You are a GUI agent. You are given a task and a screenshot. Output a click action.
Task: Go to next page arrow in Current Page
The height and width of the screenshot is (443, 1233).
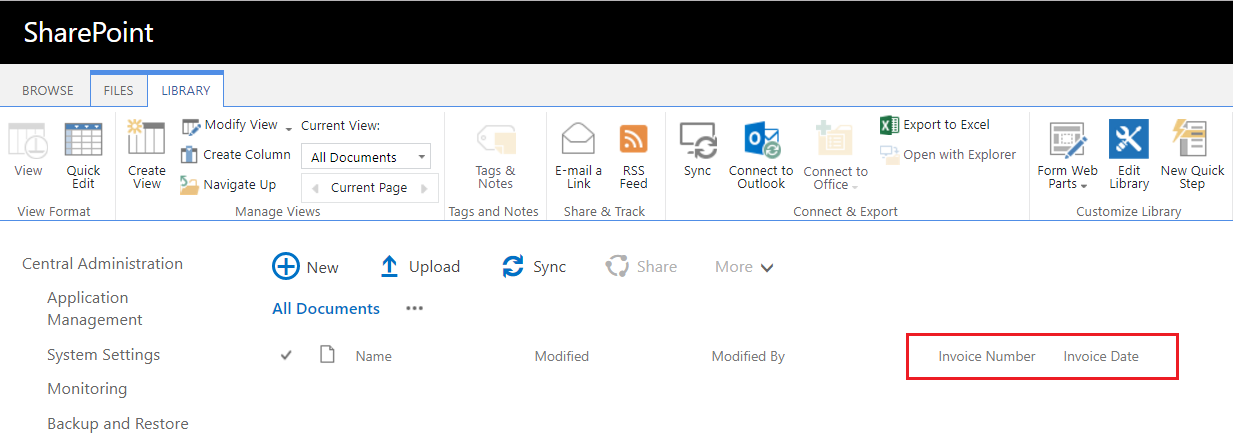tap(424, 188)
